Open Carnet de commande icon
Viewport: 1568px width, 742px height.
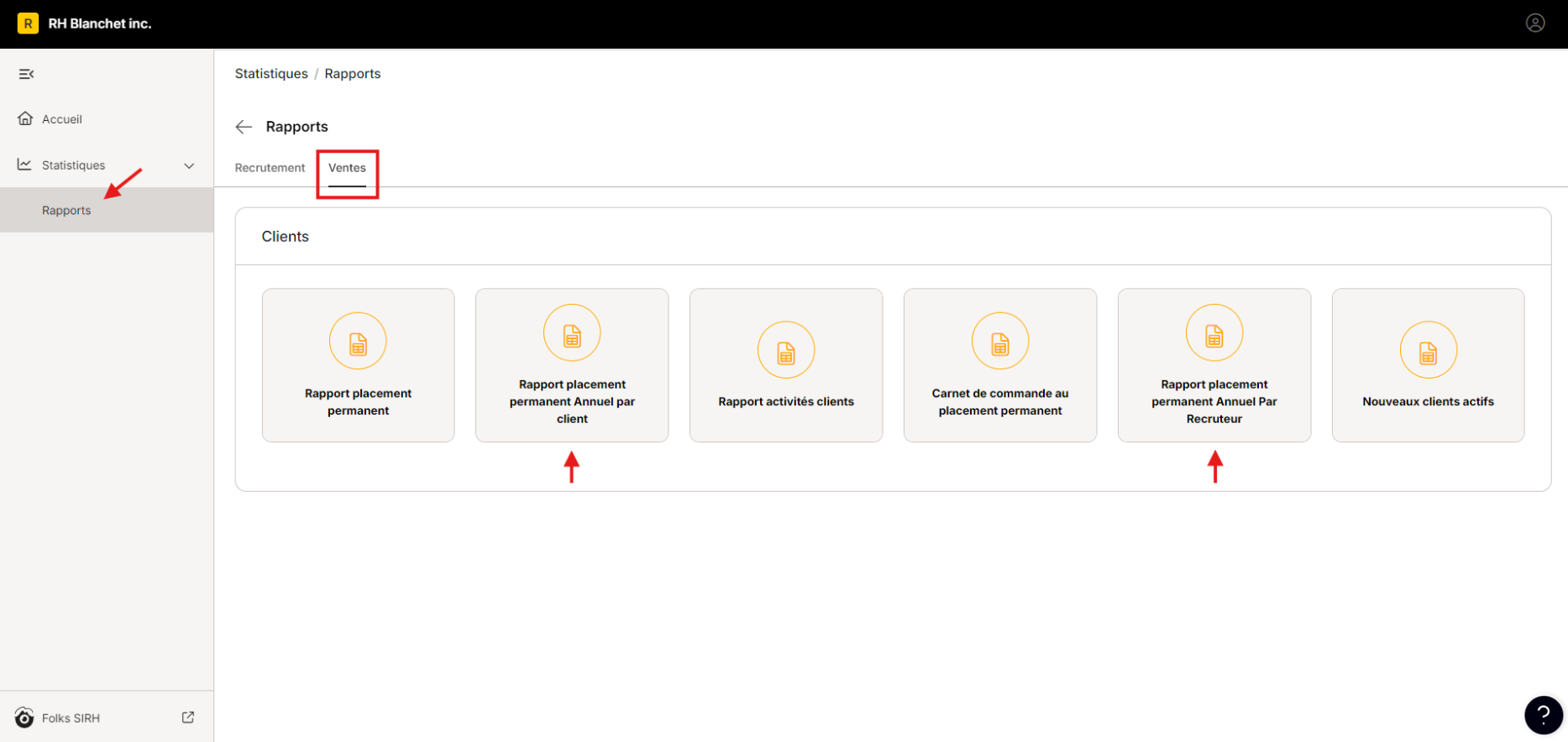click(x=1000, y=341)
